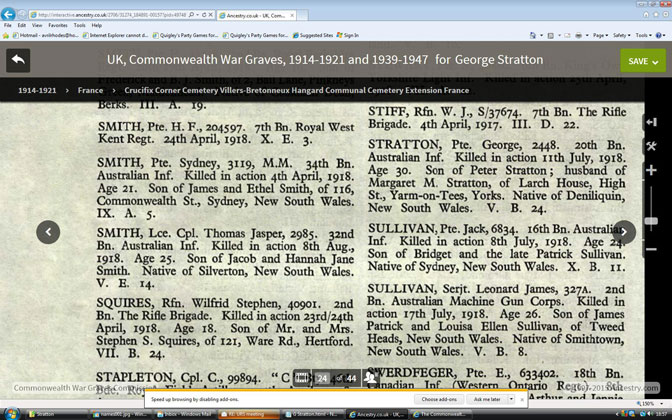Screen dimensions: 672x420
Task: Click the SQUIRES, Rfn. Wilfrid Stephen entry
Action: coord(225,329)
